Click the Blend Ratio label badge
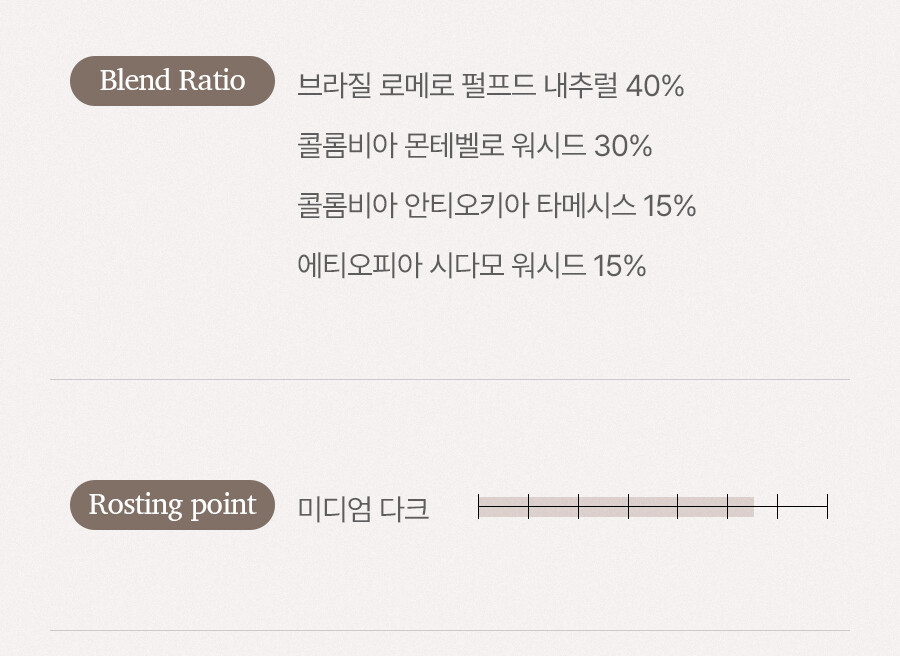Image resolution: width=900 pixels, height=656 pixels. (172, 81)
